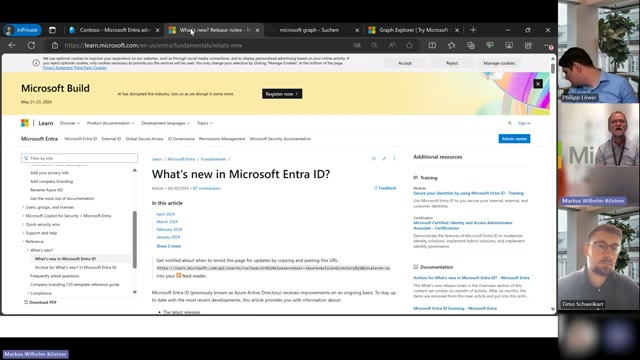Show 2 more article sections
Image resolution: width=640 pixels, height=360 pixels.
(169, 246)
